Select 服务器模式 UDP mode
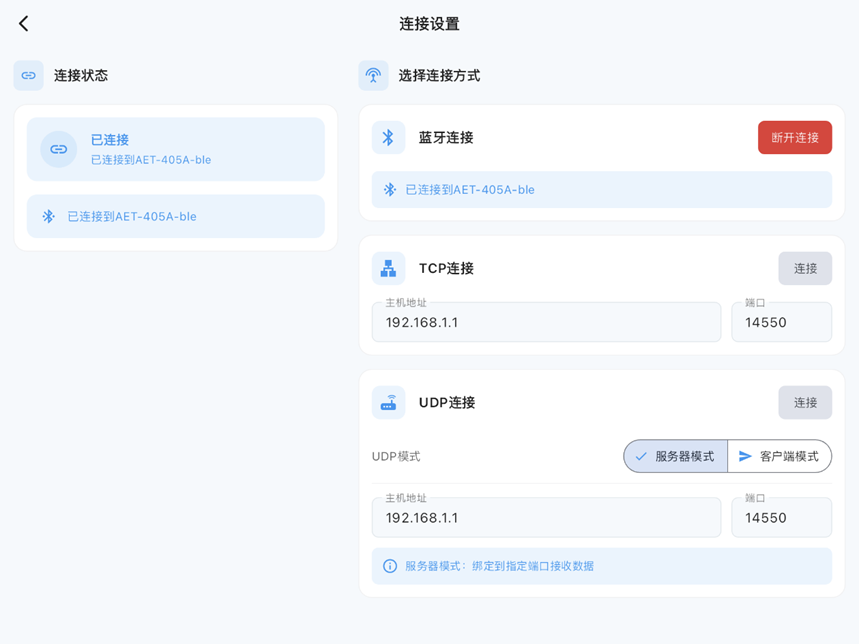This screenshot has width=859, height=644. tap(676, 456)
